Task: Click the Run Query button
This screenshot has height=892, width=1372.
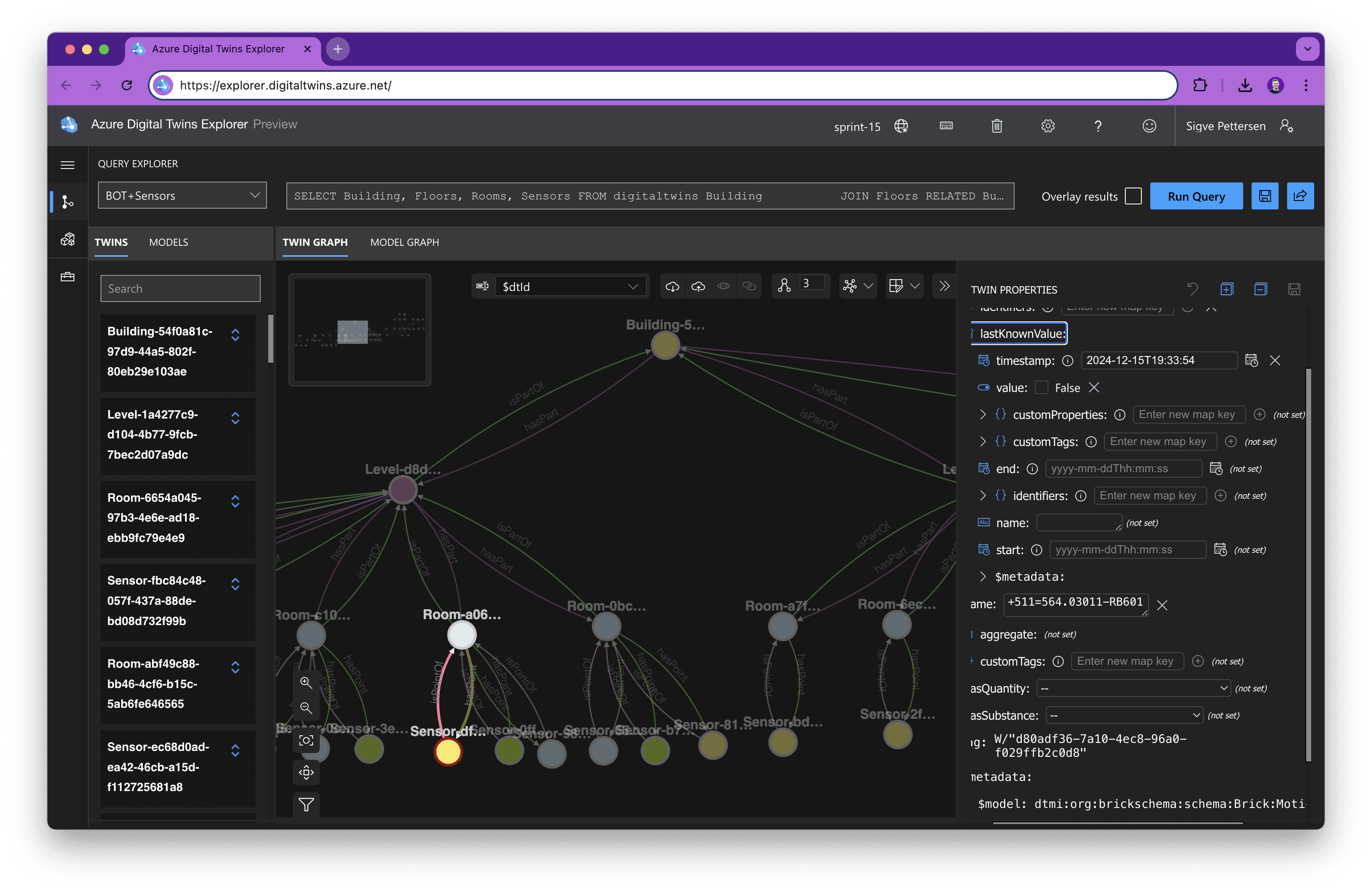Action: pyautogui.click(x=1195, y=196)
